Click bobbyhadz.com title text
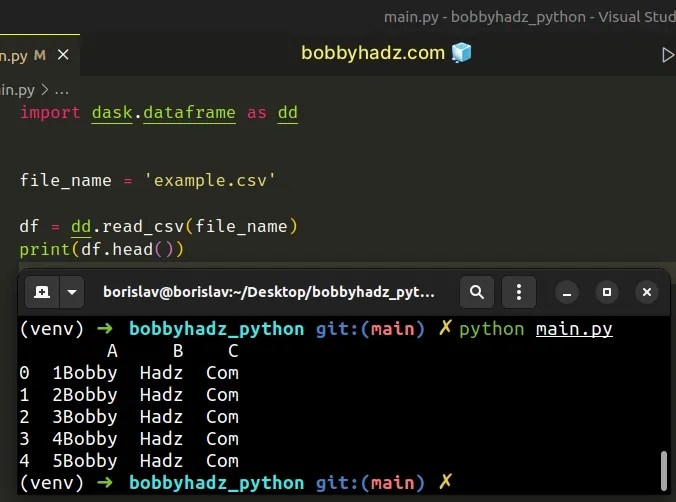 coord(373,53)
